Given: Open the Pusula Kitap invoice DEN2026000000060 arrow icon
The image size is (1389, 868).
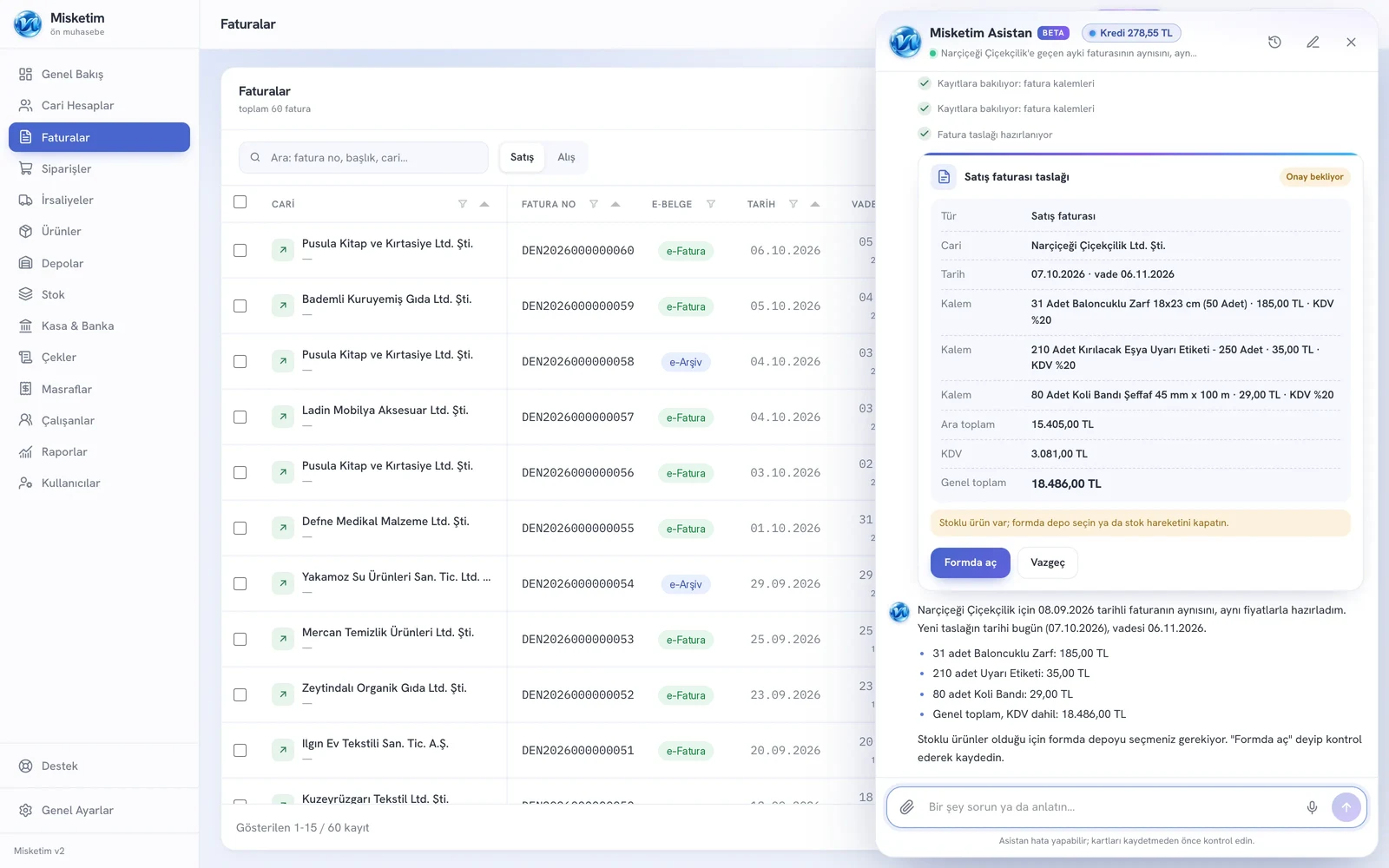Looking at the screenshot, I should (x=283, y=251).
